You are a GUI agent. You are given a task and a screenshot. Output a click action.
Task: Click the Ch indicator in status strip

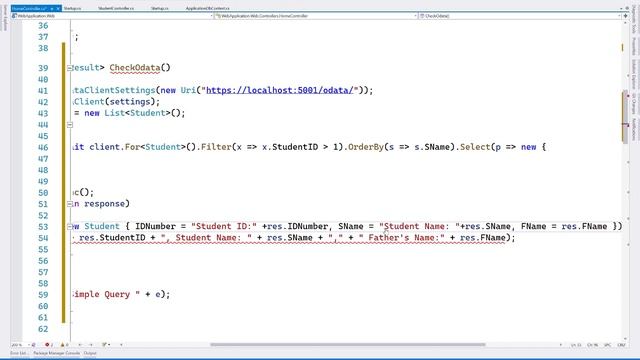click(592, 345)
